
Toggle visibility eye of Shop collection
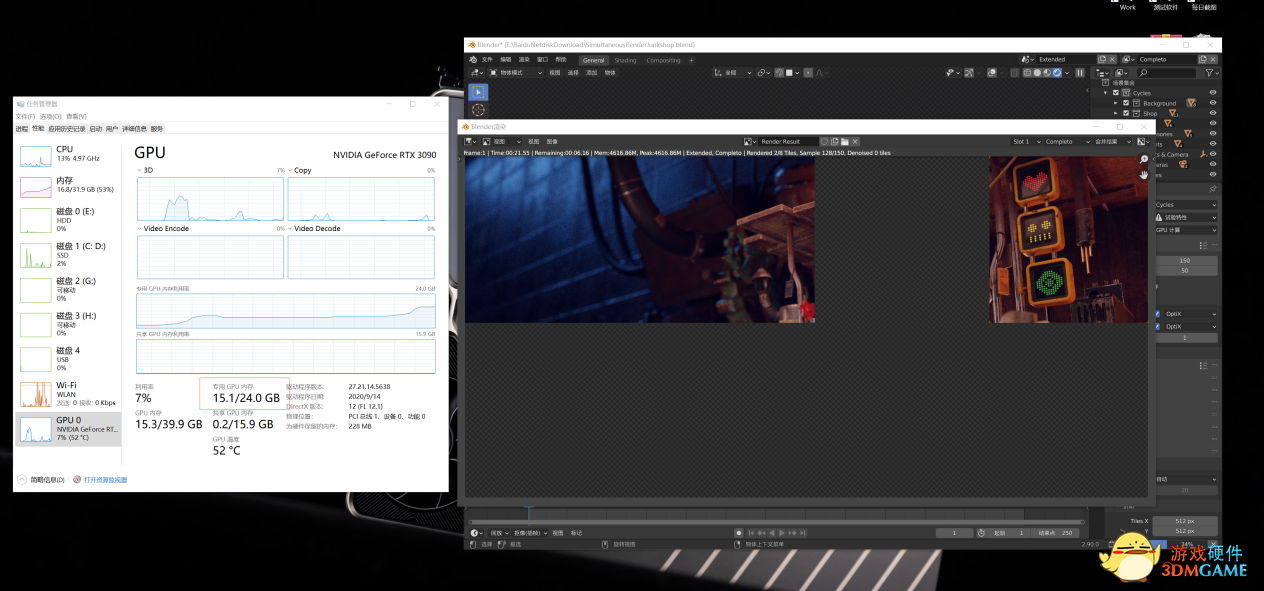1213,113
